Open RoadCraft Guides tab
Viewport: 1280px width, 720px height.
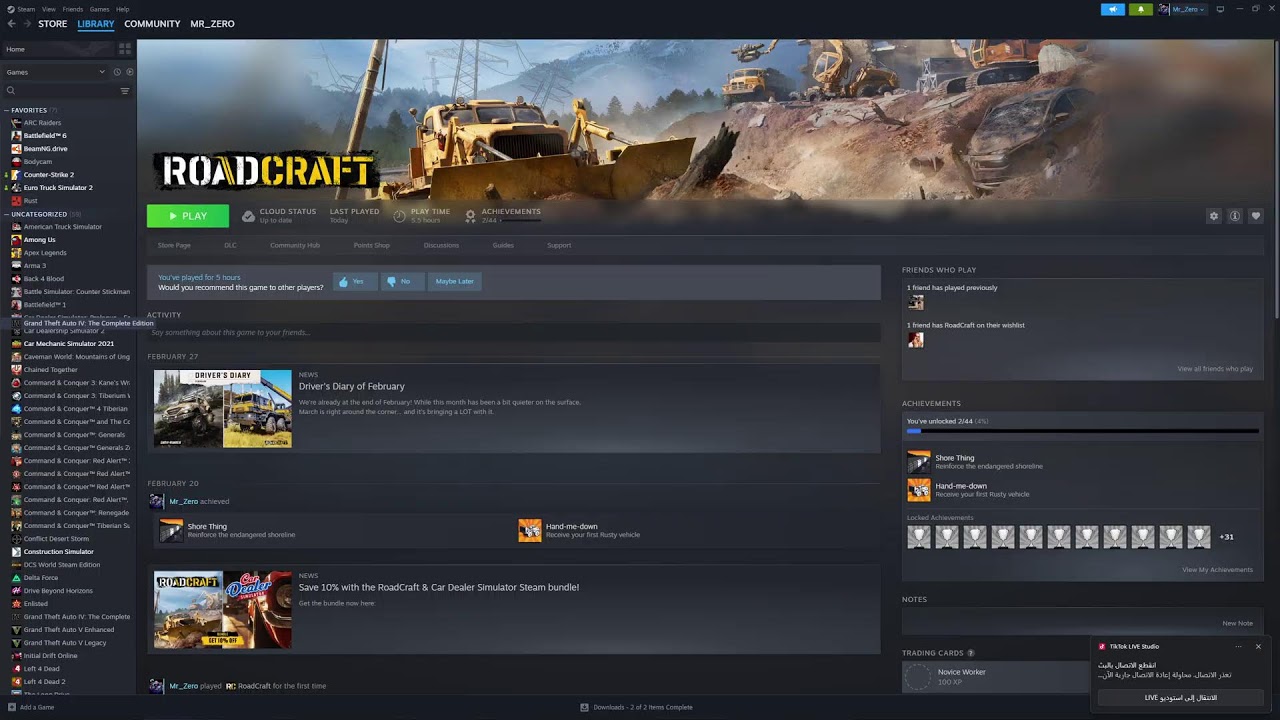[x=503, y=245]
